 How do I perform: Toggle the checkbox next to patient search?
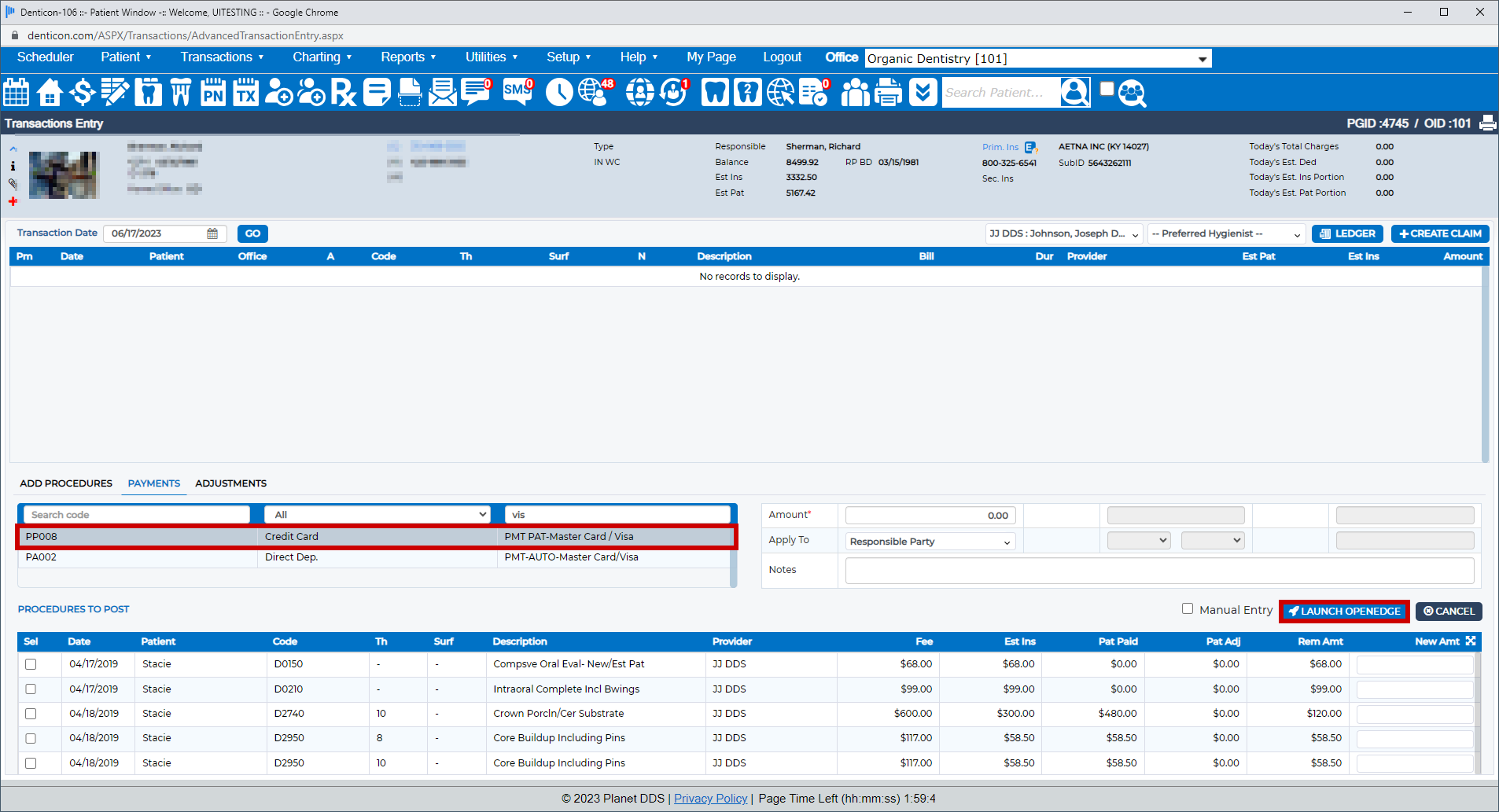point(1107,88)
